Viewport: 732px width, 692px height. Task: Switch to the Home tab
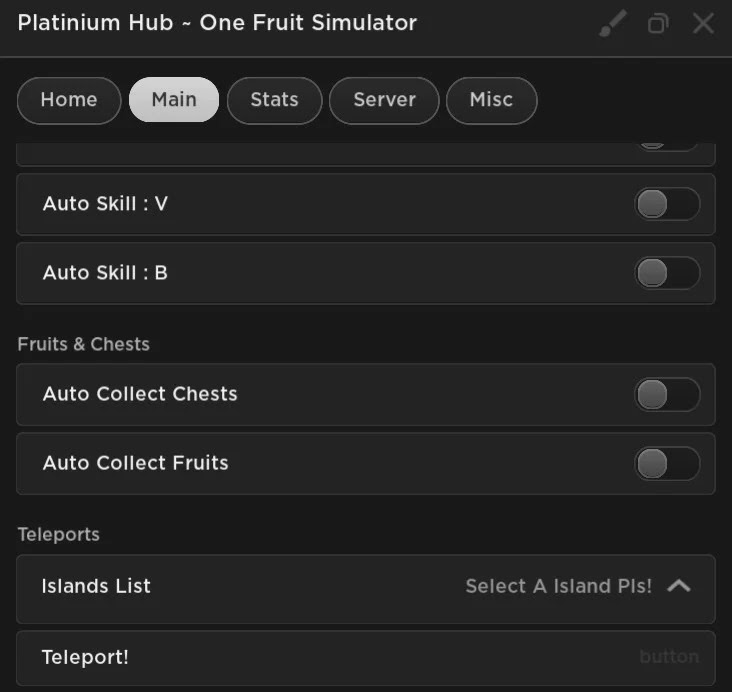(69, 100)
